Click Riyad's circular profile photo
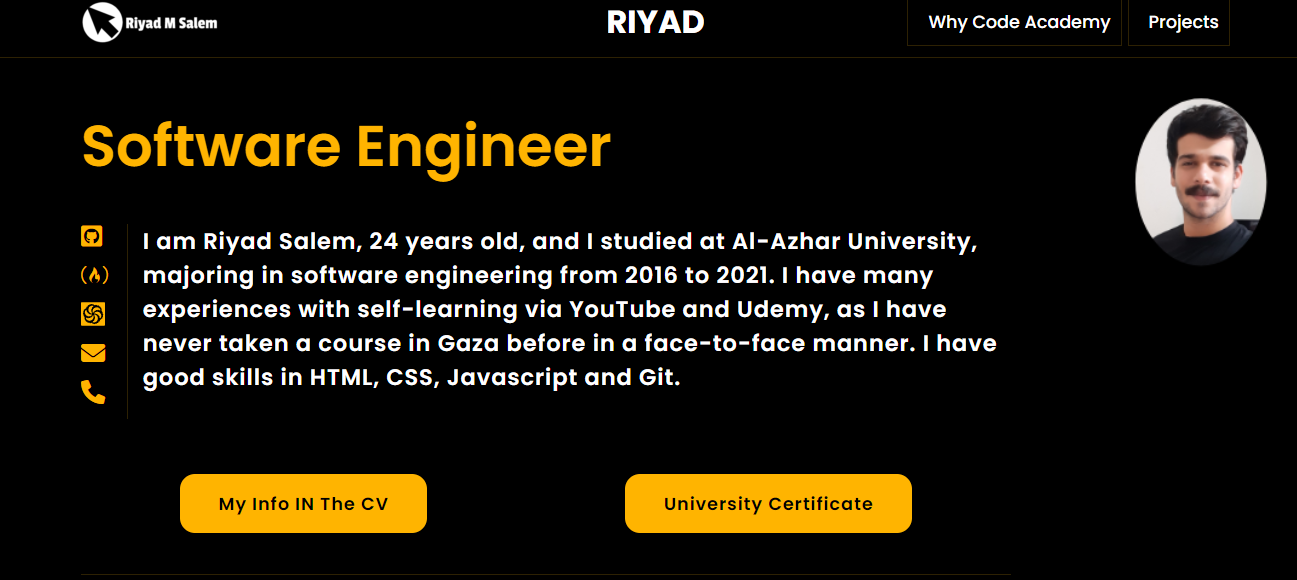This screenshot has height=580, width=1297. (x=1200, y=181)
